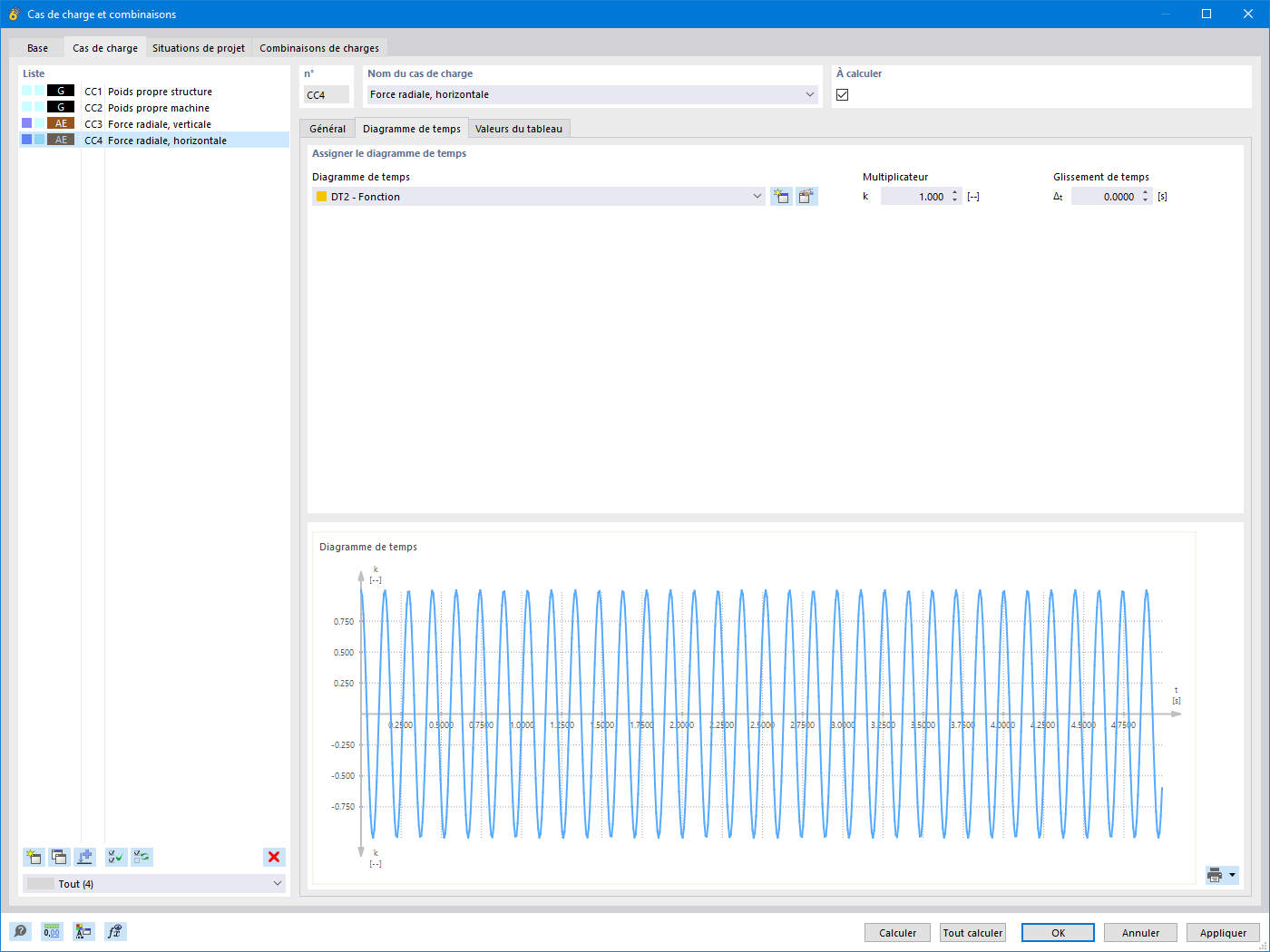Image resolution: width=1270 pixels, height=952 pixels.
Task: Click Annuler to cancel
Action: coord(1140,932)
